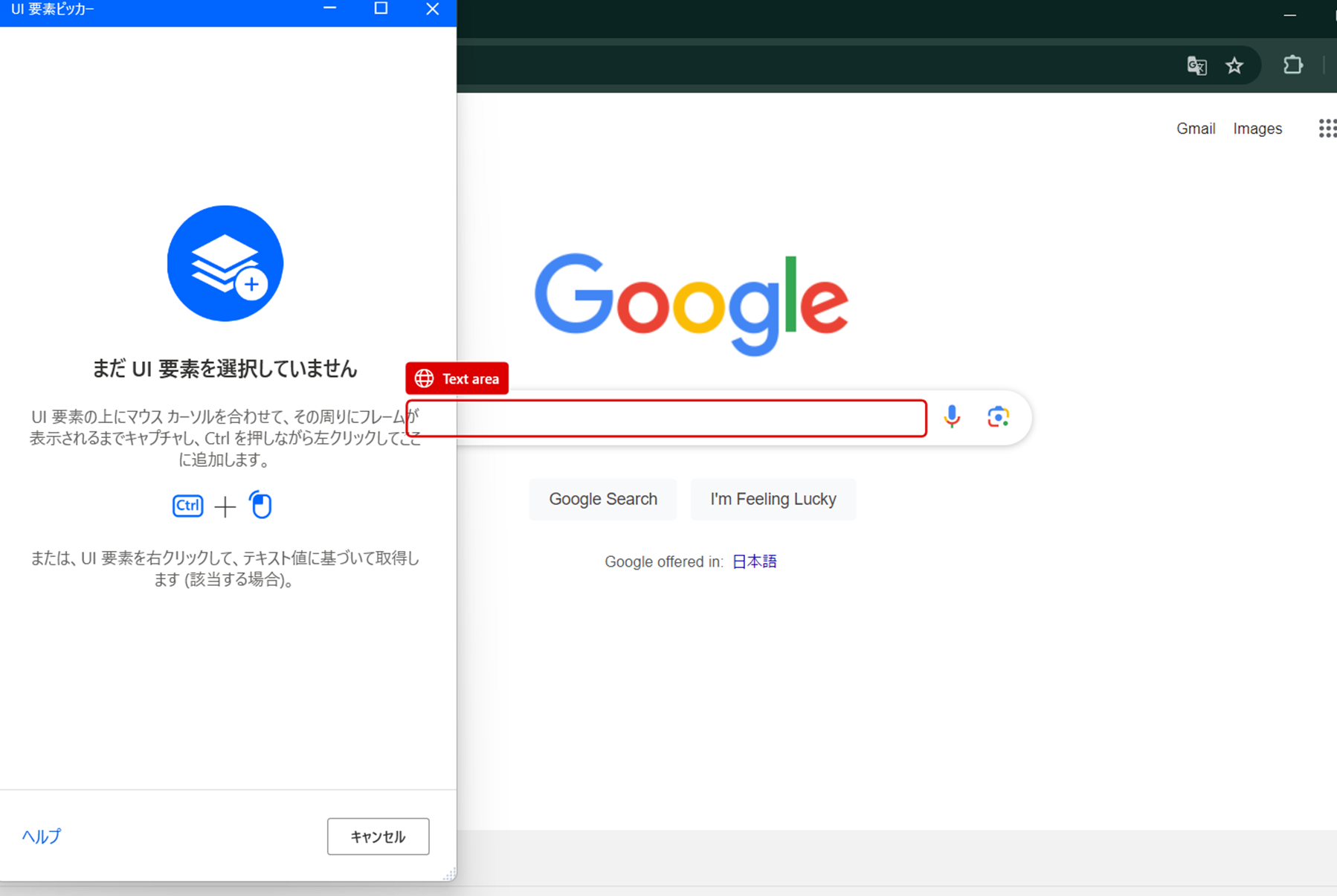The image size is (1337, 896).
Task: Click the Google offered in: text
Action: [664, 562]
